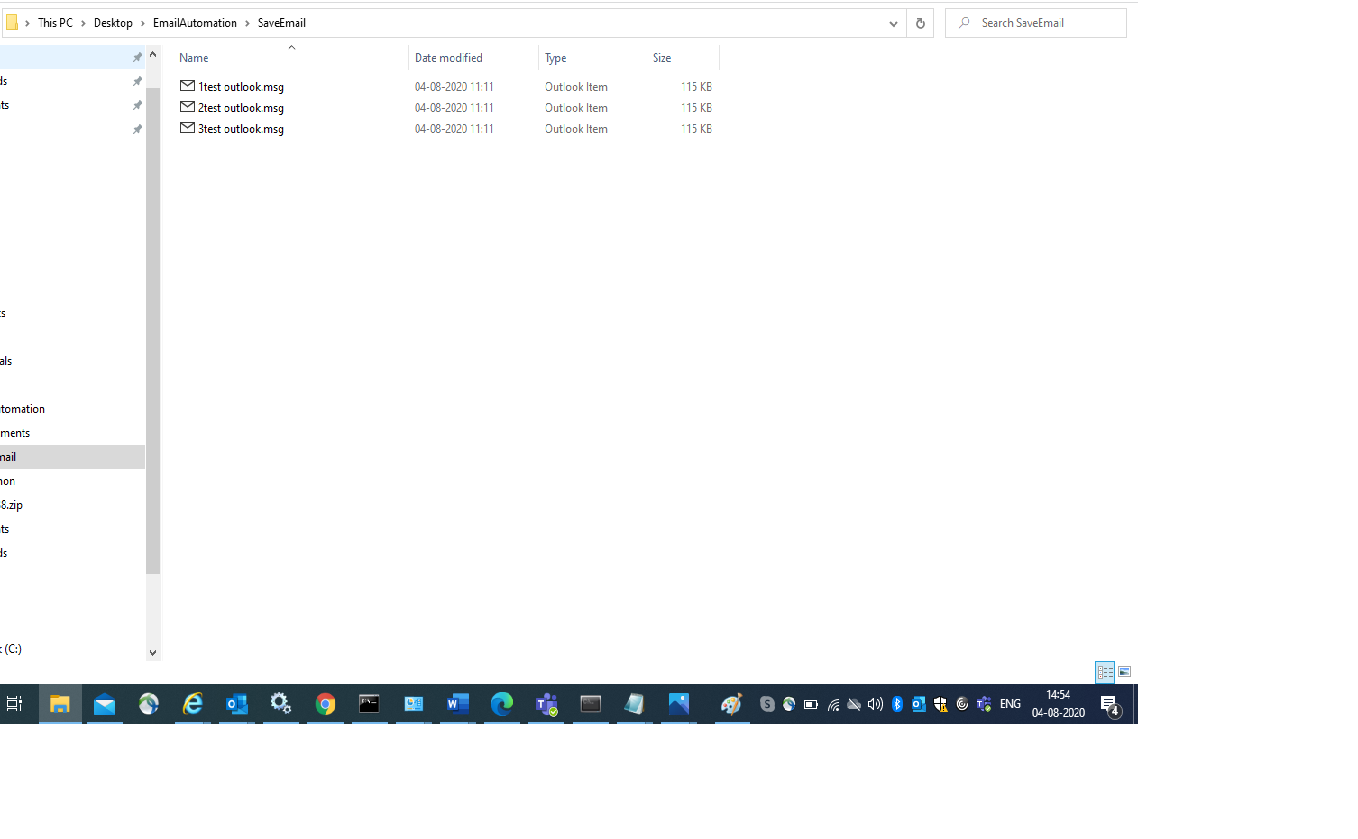Launch Google Chrome from the taskbar

(325, 704)
